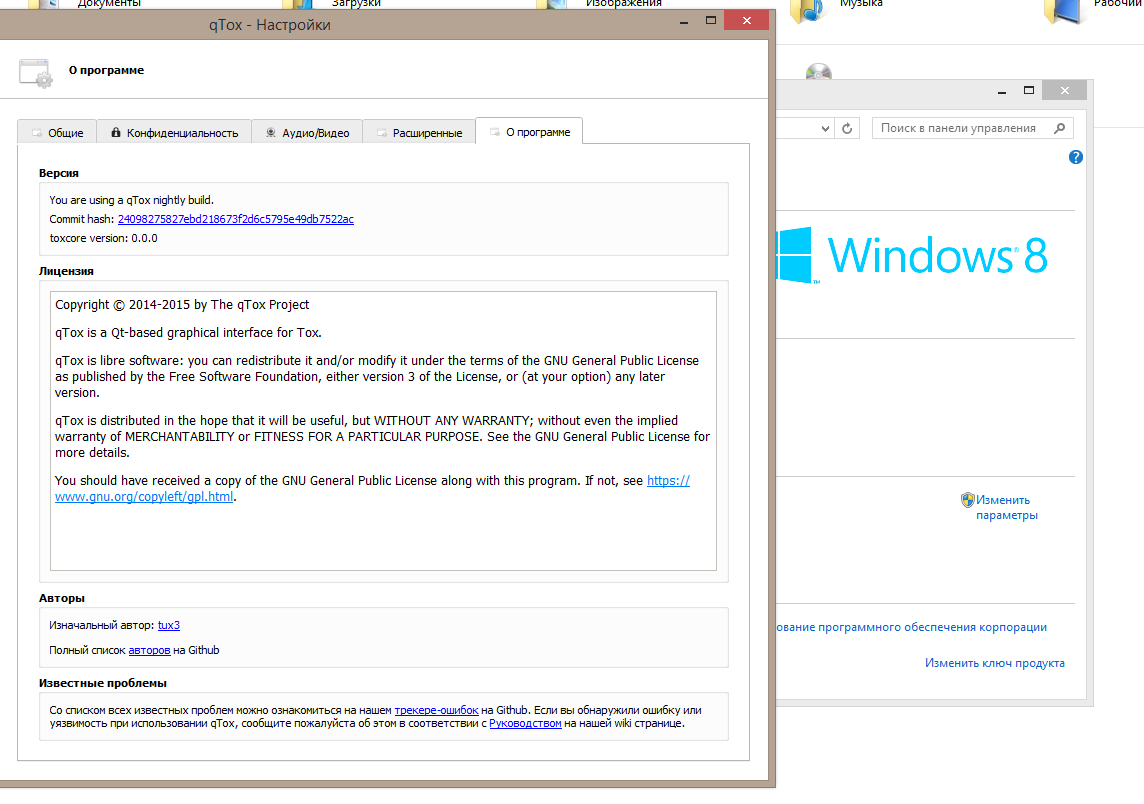Click the Авторы section heading
This screenshot has width=1144, height=804.
pyautogui.click(x=62, y=598)
